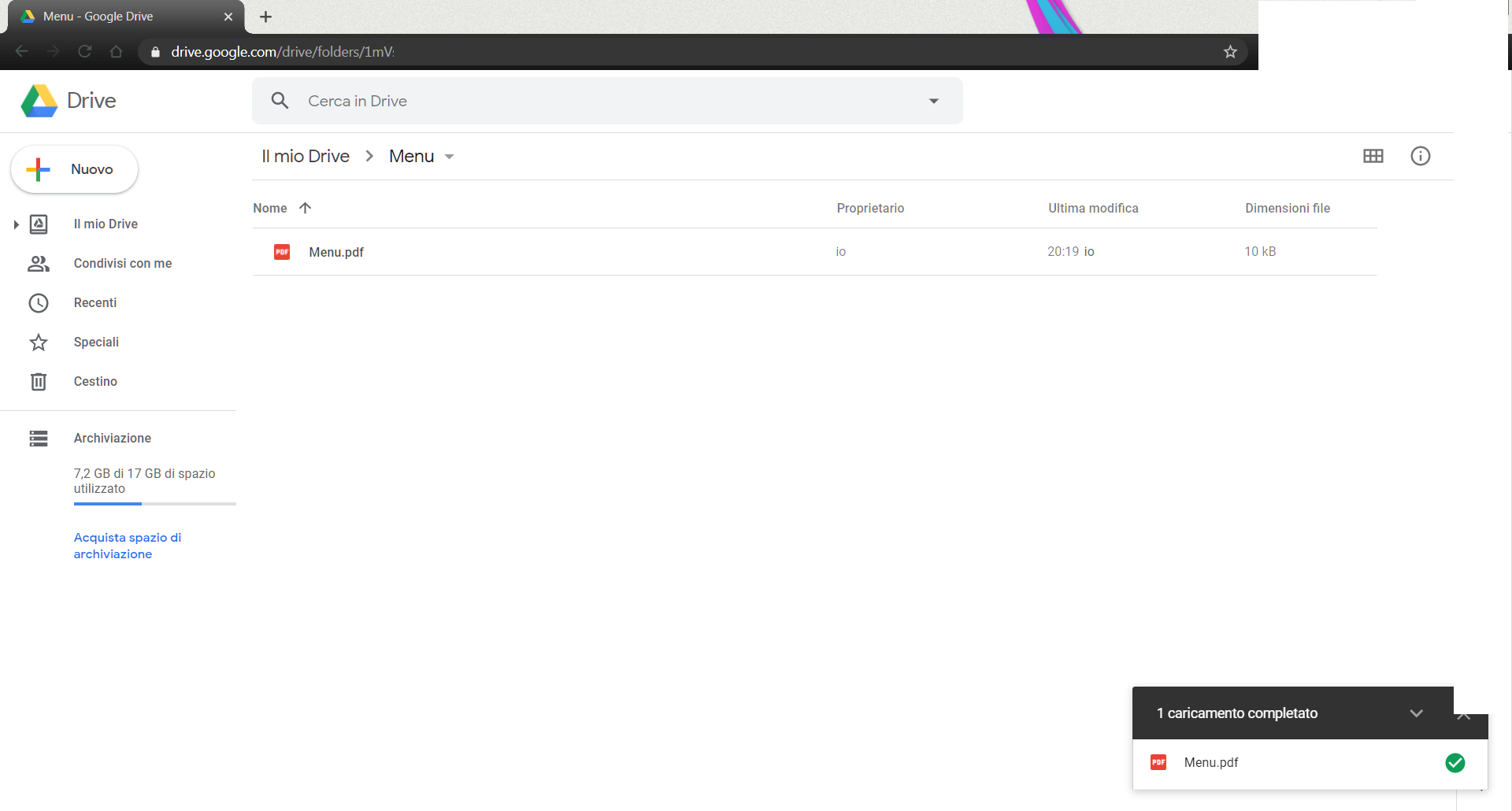
Task: Click the address bar URL
Action: pyautogui.click(x=283, y=52)
